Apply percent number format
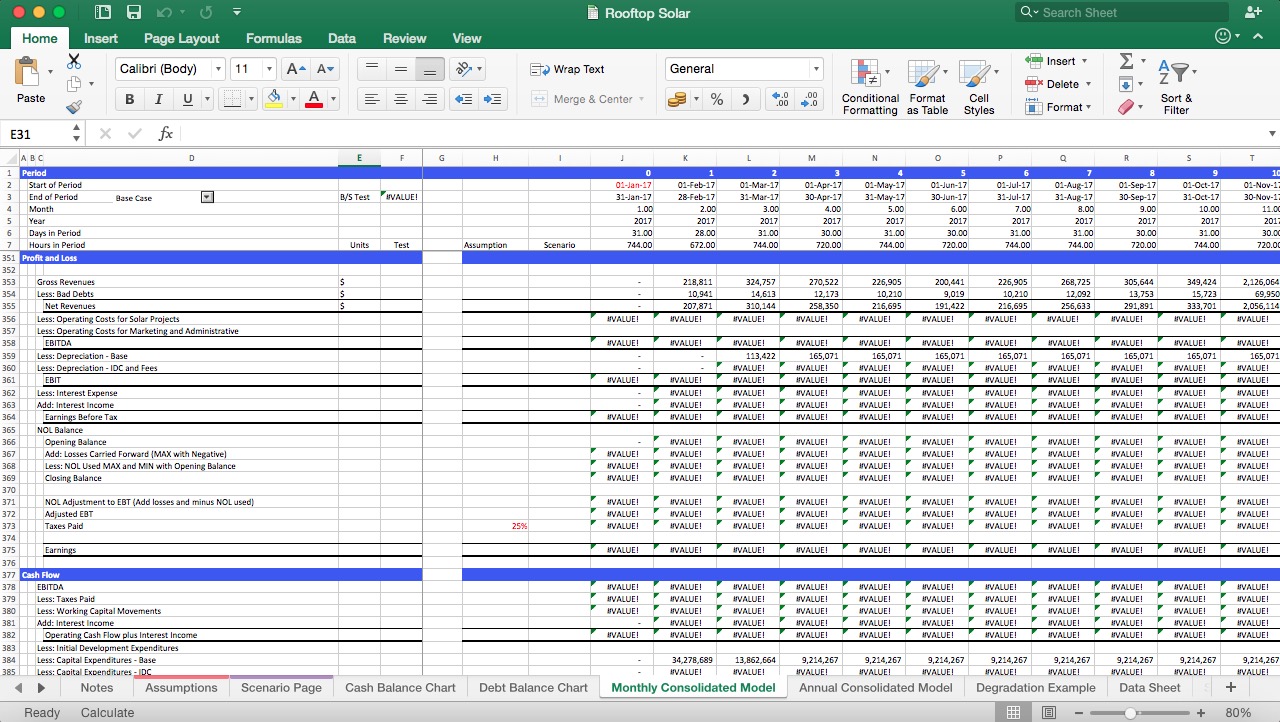Screen dimensions: 1280x722 (717, 99)
